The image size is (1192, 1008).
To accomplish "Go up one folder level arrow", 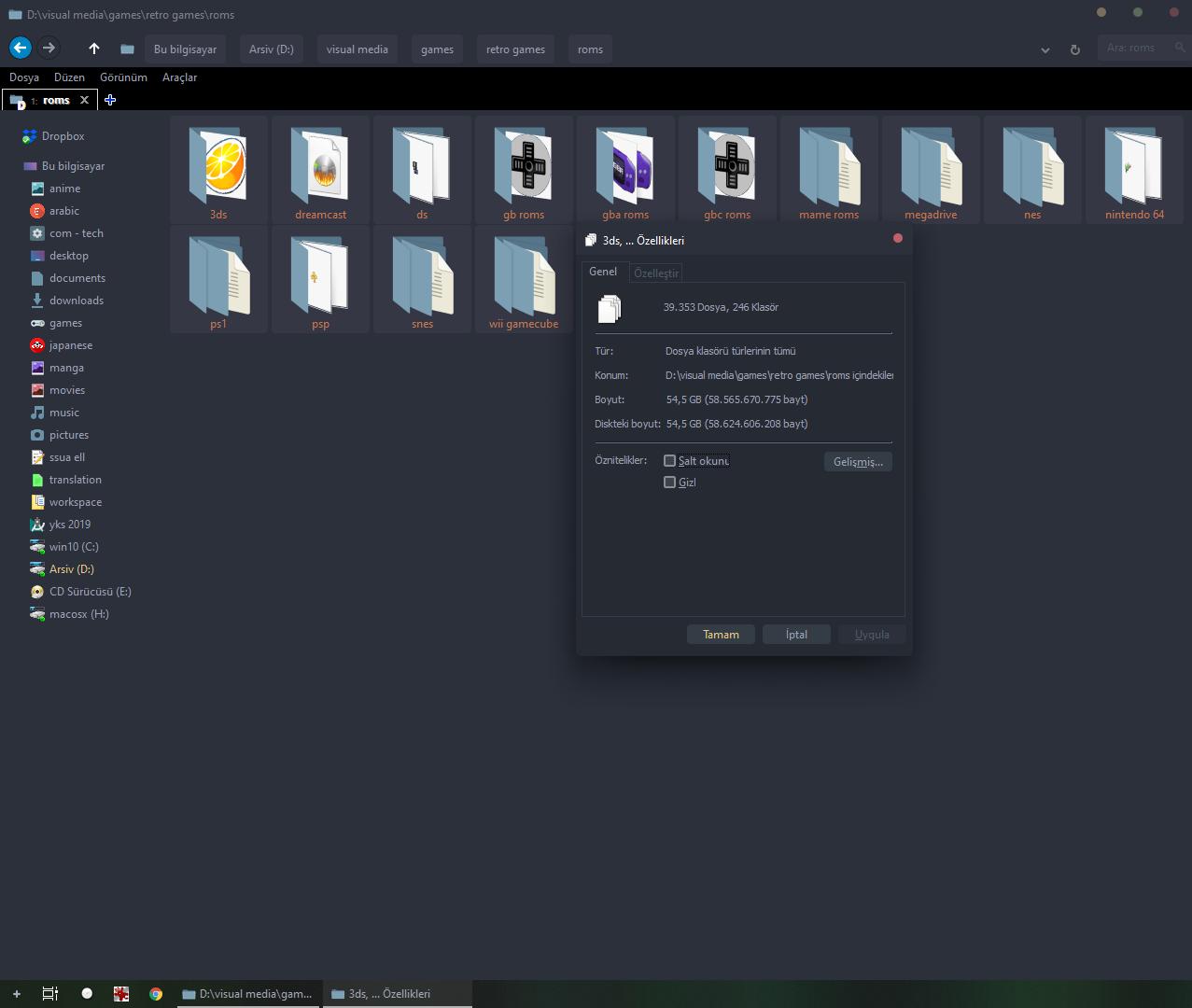I will click(x=93, y=49).
